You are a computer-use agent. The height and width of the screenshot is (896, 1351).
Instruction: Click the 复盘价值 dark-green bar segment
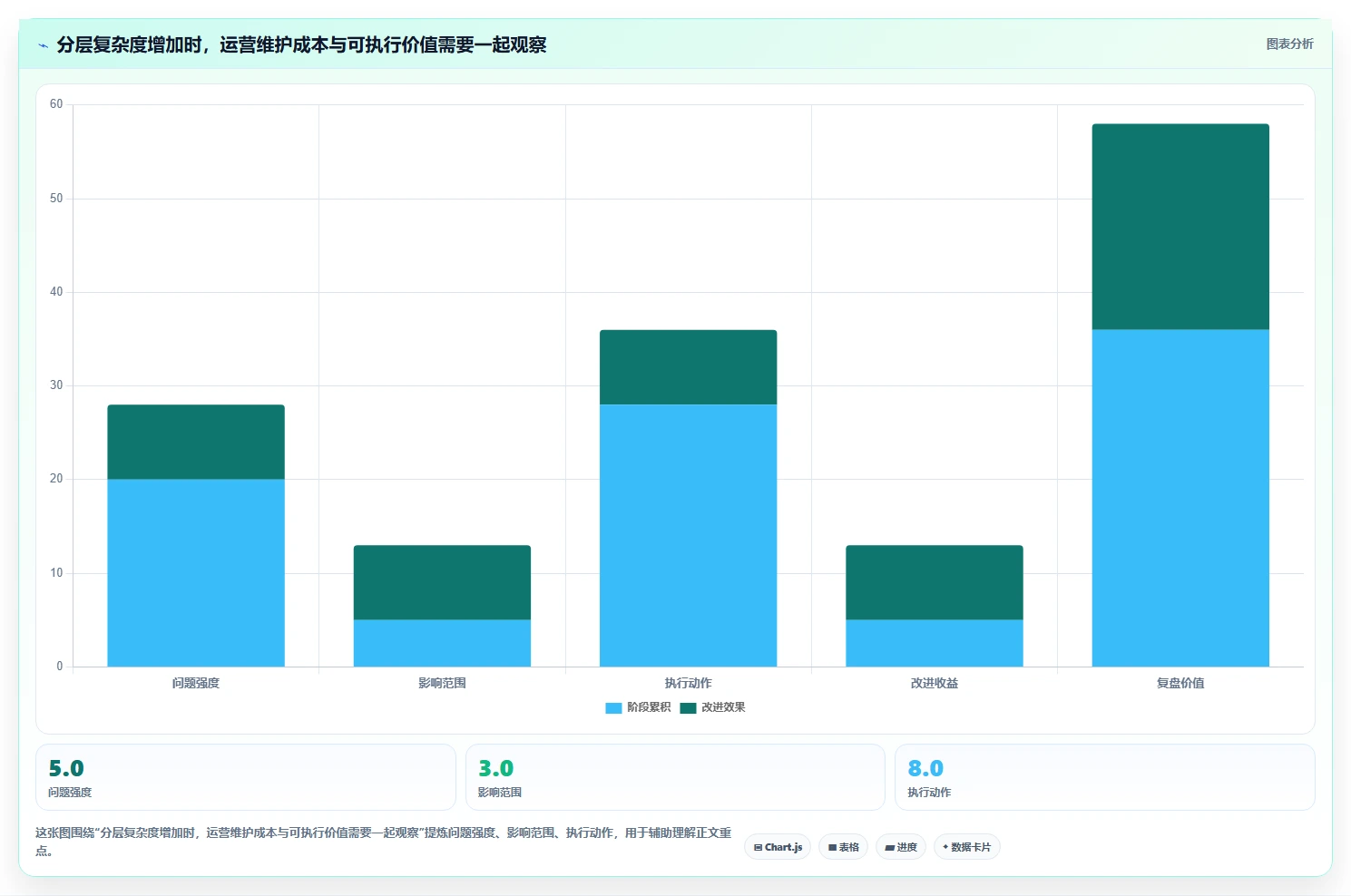coord(1180,227)
